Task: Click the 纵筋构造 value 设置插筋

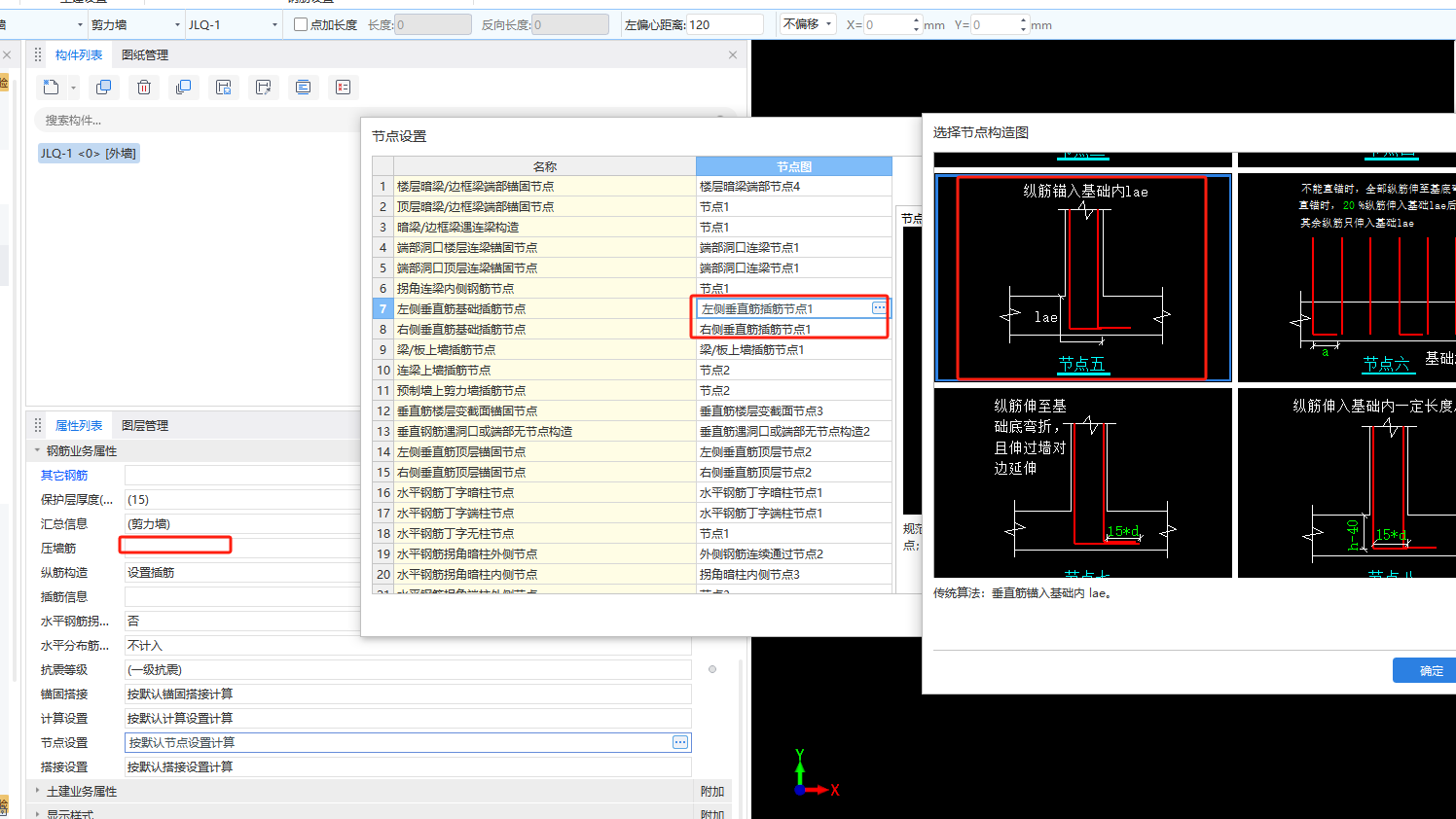Action: [x=242, y=572]
